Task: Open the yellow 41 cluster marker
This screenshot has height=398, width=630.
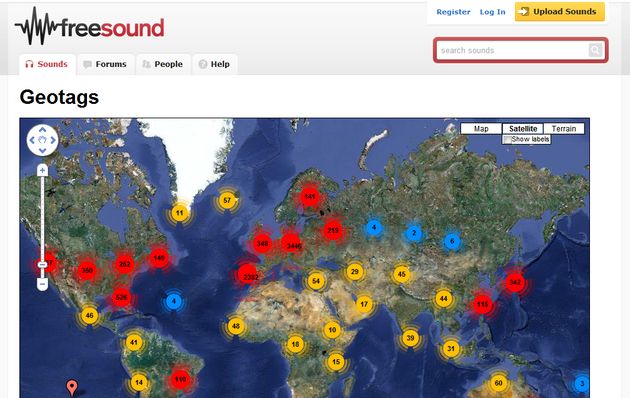Action: tap(134, 343)
